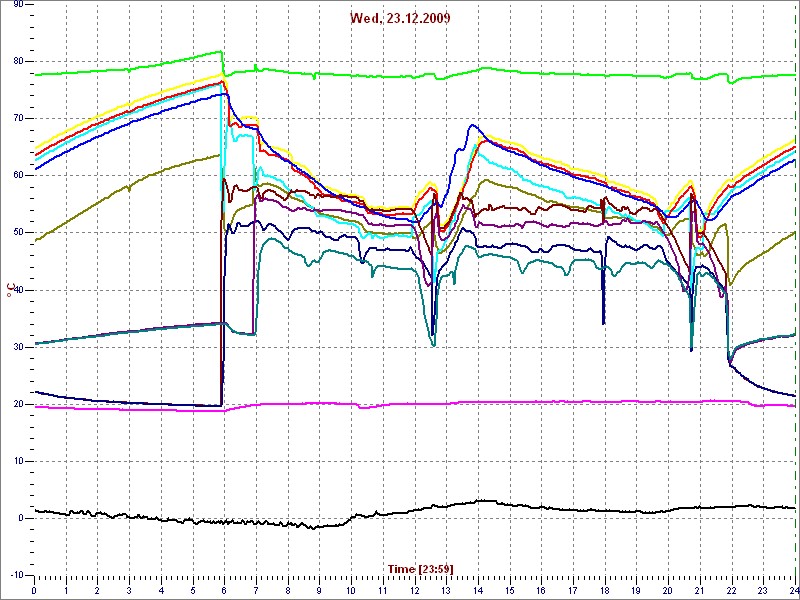This screenshot has height=600, width=800.
Task: Click hour '13' on the time axis
Action: (x=446, y=590)
